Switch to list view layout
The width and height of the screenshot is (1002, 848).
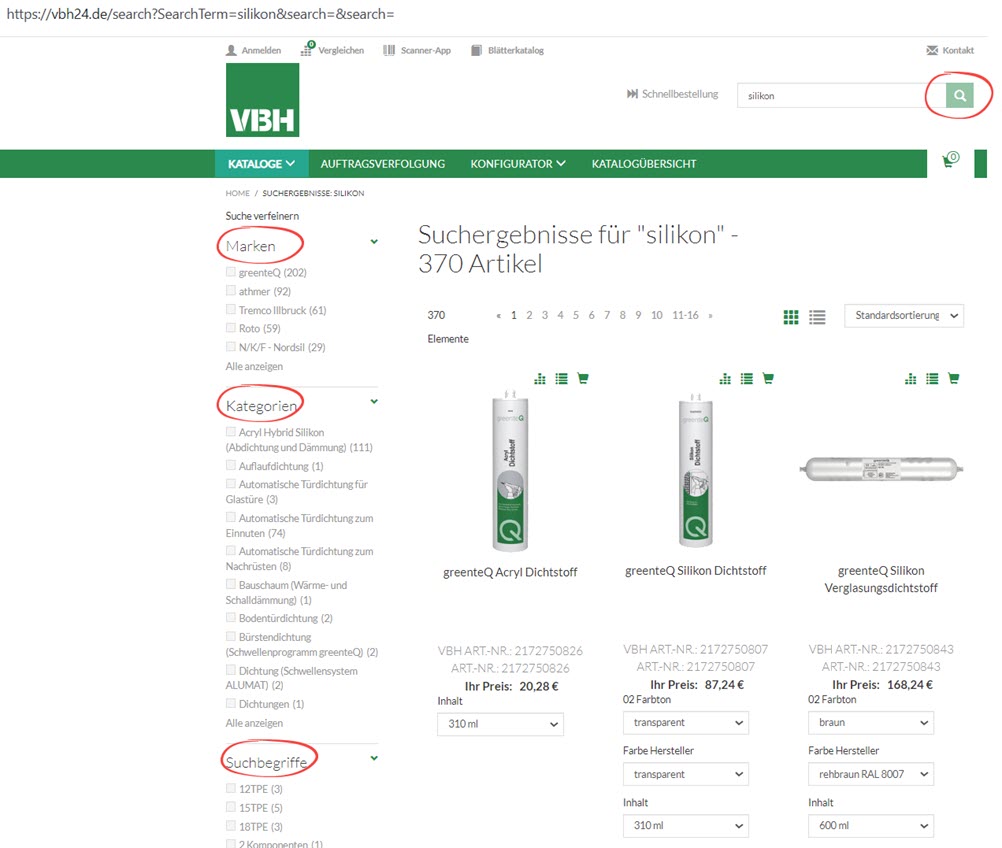(817, 316)
